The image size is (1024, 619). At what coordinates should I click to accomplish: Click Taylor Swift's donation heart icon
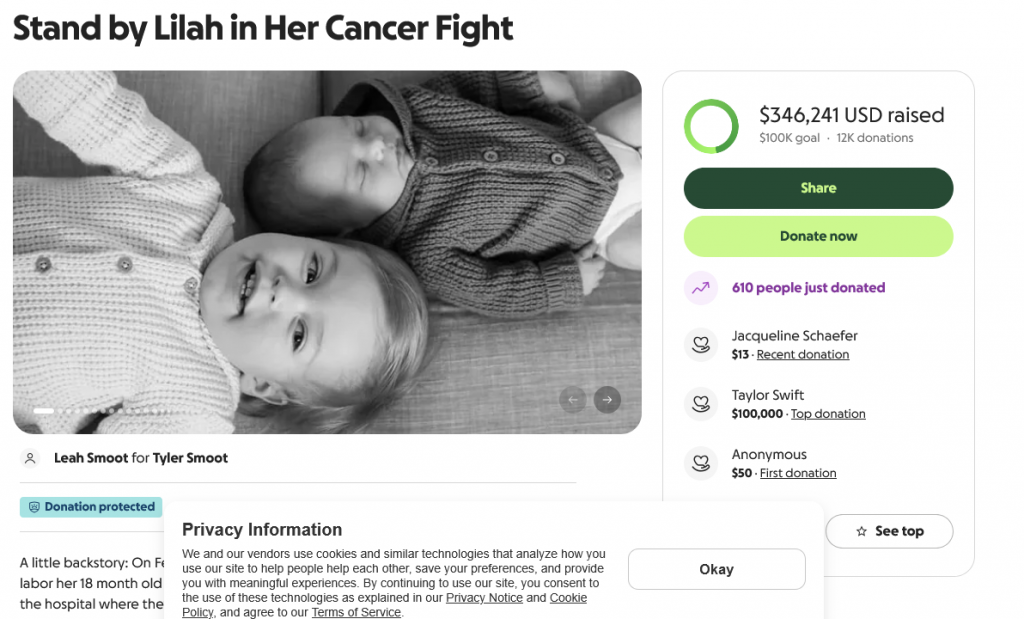coord(701,404)
